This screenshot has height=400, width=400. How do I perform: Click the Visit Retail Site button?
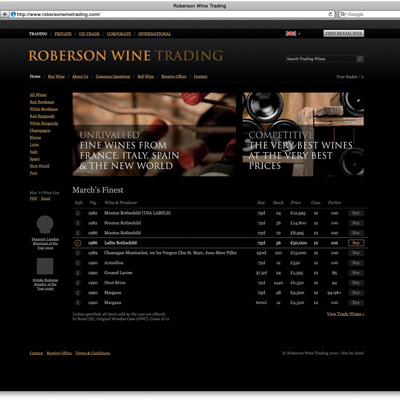tap(344, 33)
